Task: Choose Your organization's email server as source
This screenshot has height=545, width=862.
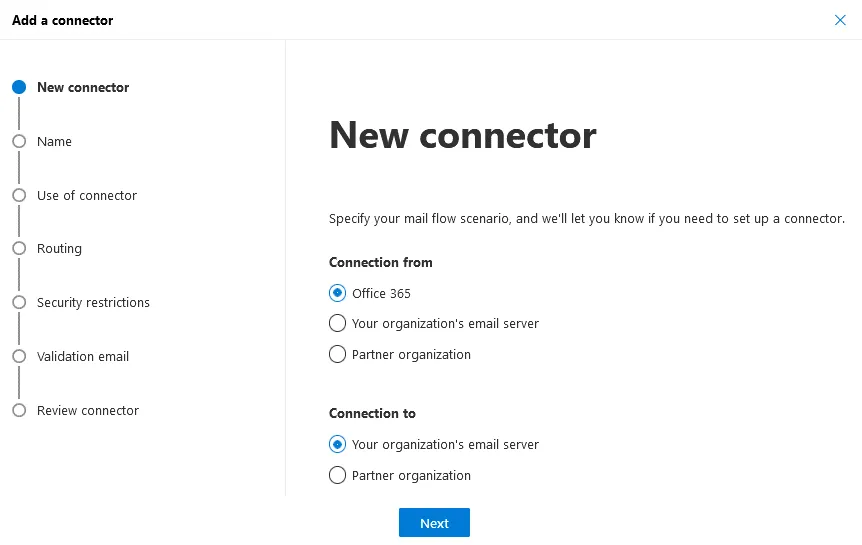Action: tap(337, 323)
